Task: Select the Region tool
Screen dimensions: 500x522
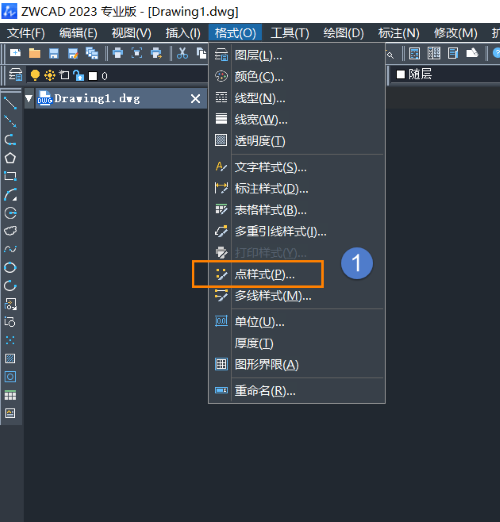Action: click(10, 377)
